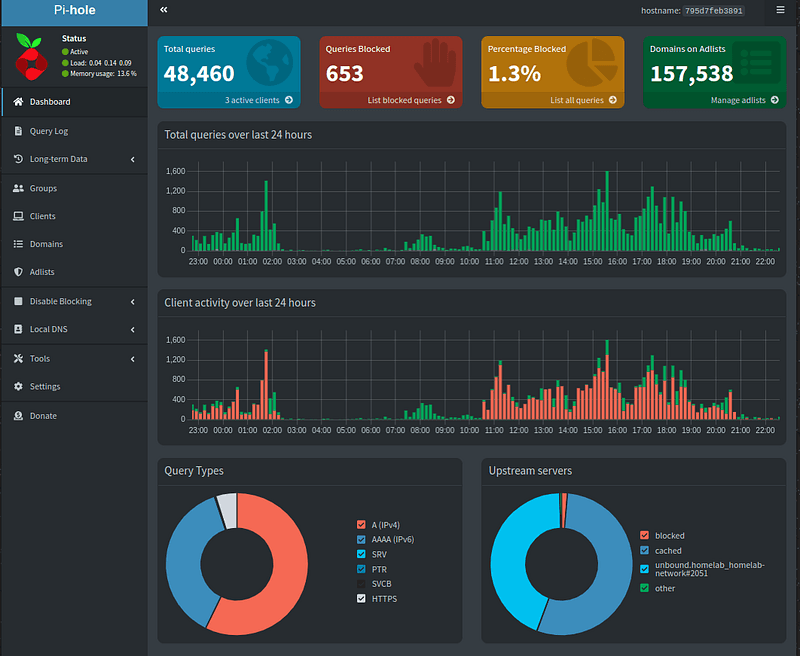Viewport: 800px width, 656px height.
Task: Click the Groups people icon
Action: pyautogui.click(x=18, y=188)
